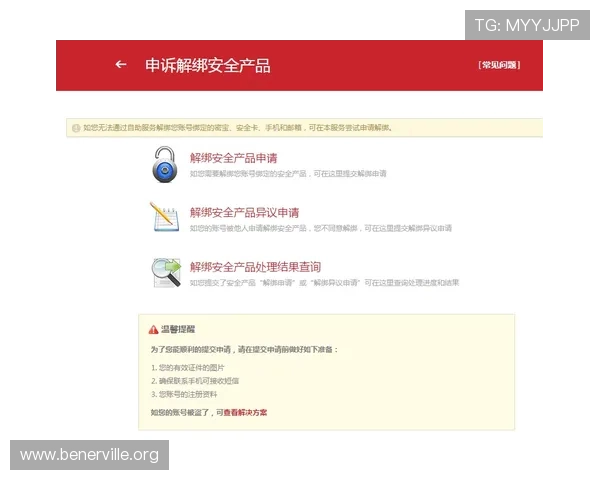Click the padlock unbind application icon
The height and width of the screenshot is (480, 600).
coord(165,165)
